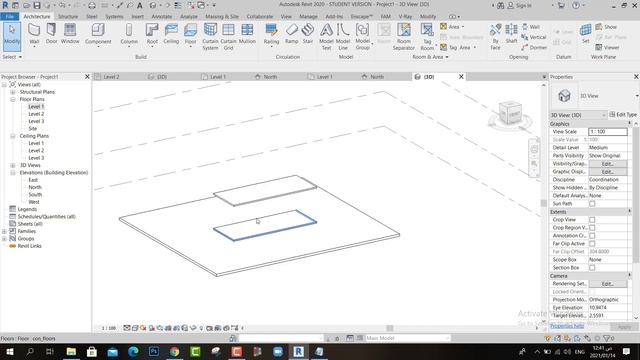Image resolution: width=640 pixels, height=360 pixels.
Task: Open Photoshop from the taskbar
Action: [154, 351]
